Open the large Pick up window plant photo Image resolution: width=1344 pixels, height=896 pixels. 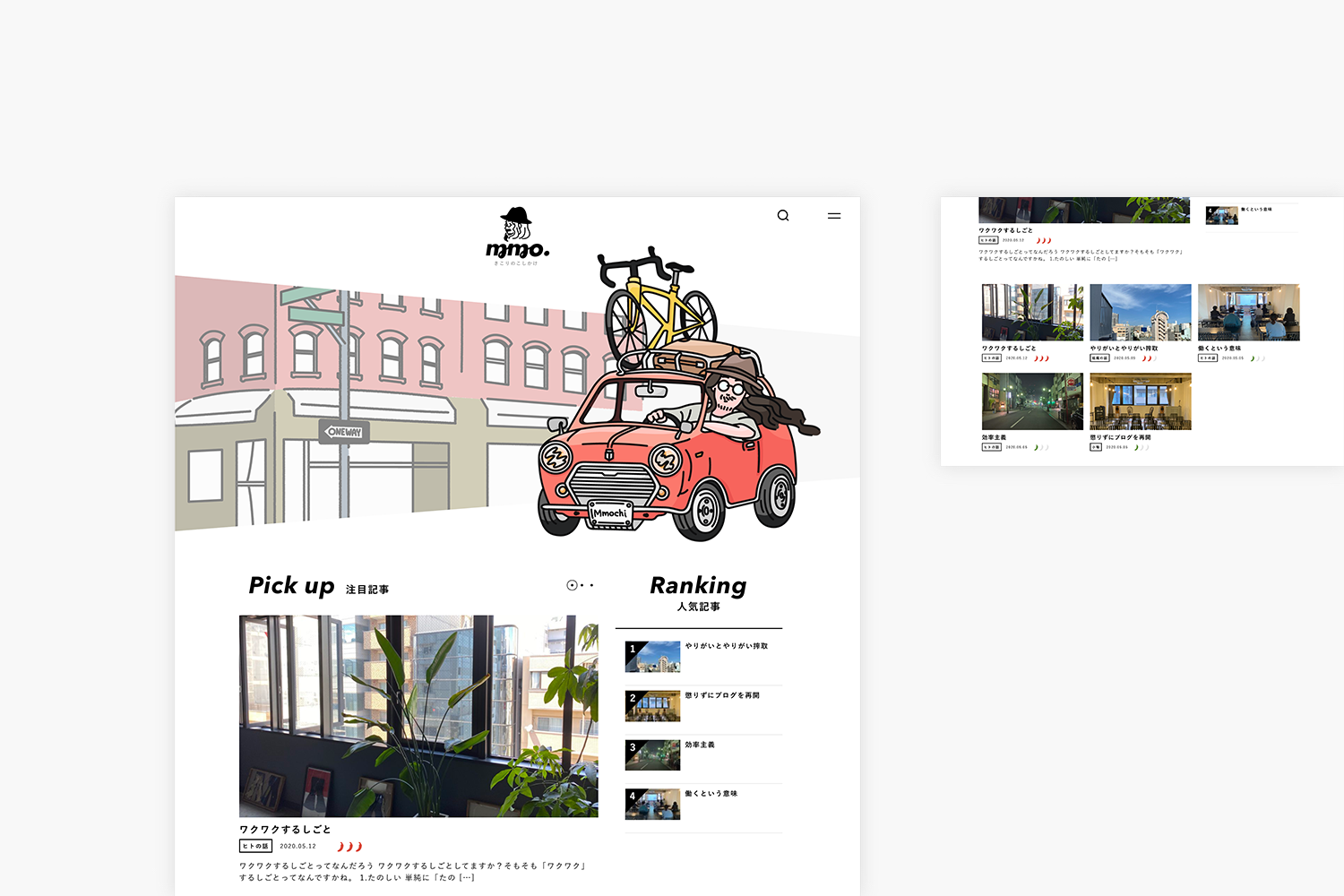(x=418, y=715)
